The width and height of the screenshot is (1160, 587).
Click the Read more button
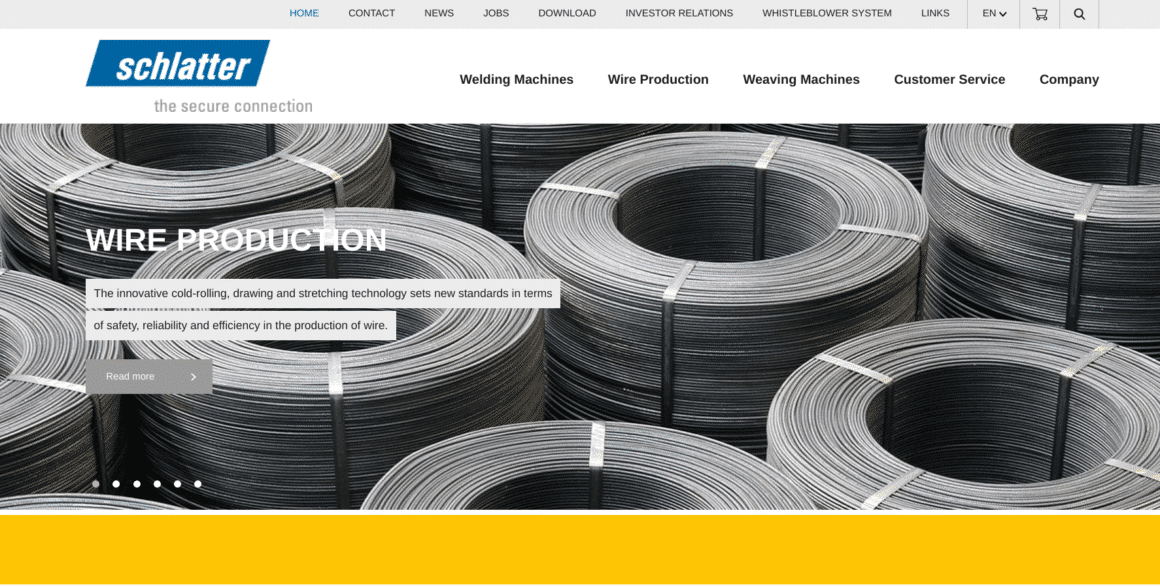point(149,376)
